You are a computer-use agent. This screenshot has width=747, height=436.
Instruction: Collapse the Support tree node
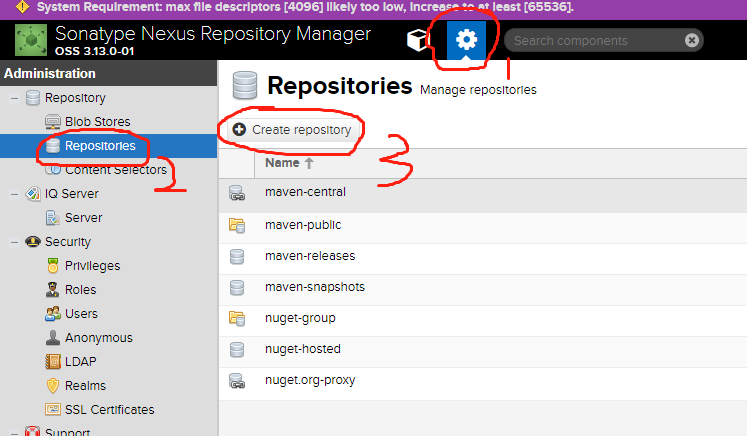pyautogui.click(x=15, y=433)
